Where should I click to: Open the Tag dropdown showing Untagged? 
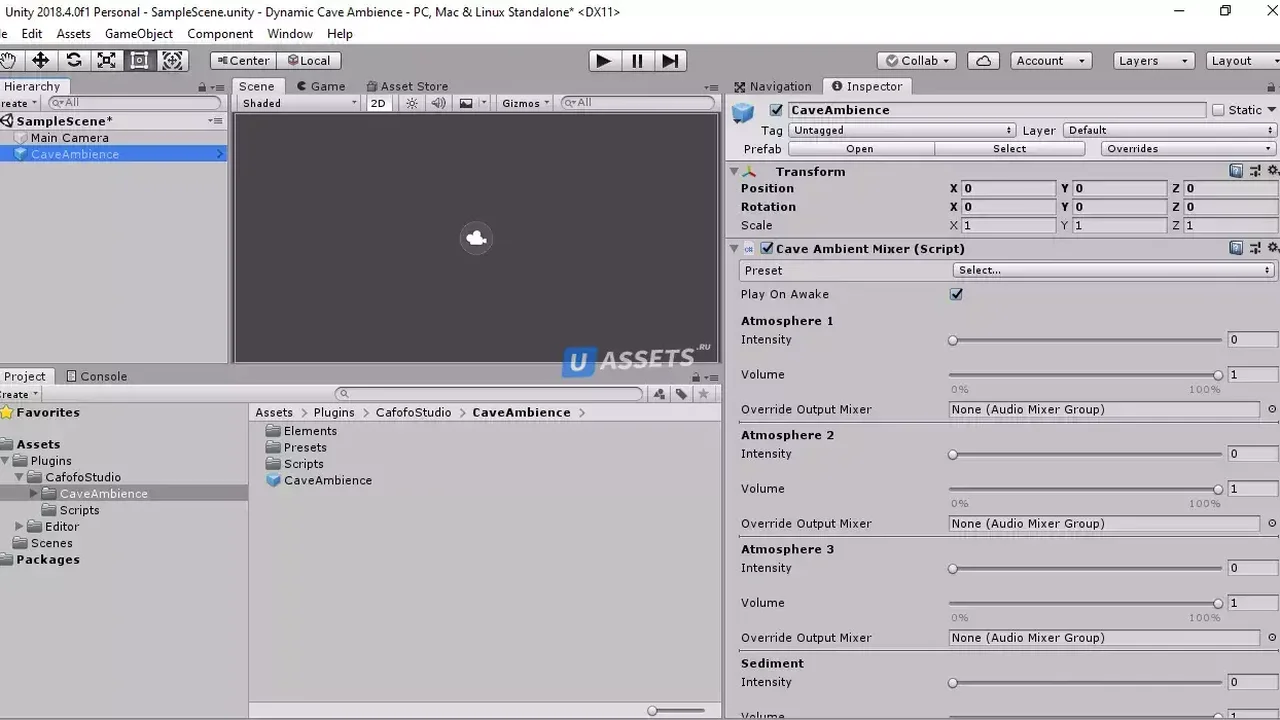[902, 130]
